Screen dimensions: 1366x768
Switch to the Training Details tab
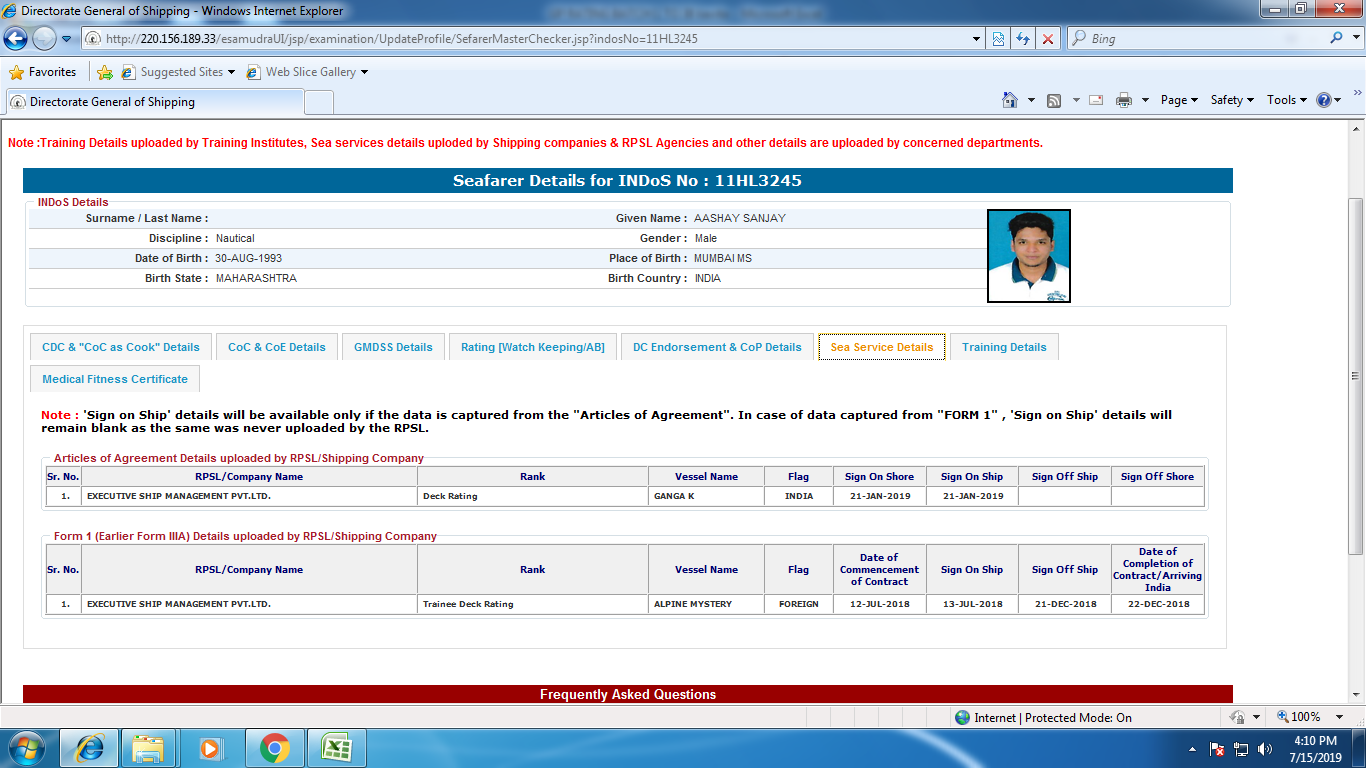[1004, 347]
